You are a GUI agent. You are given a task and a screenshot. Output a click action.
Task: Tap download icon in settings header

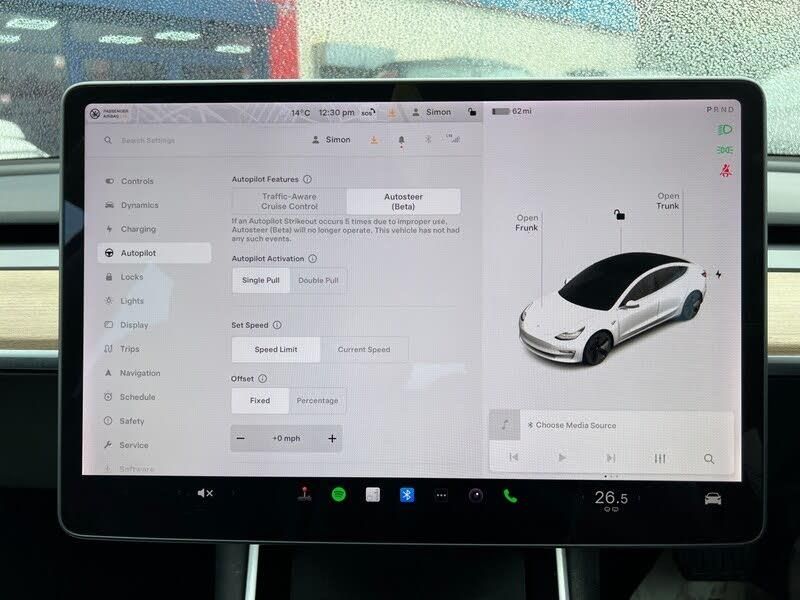374,139
